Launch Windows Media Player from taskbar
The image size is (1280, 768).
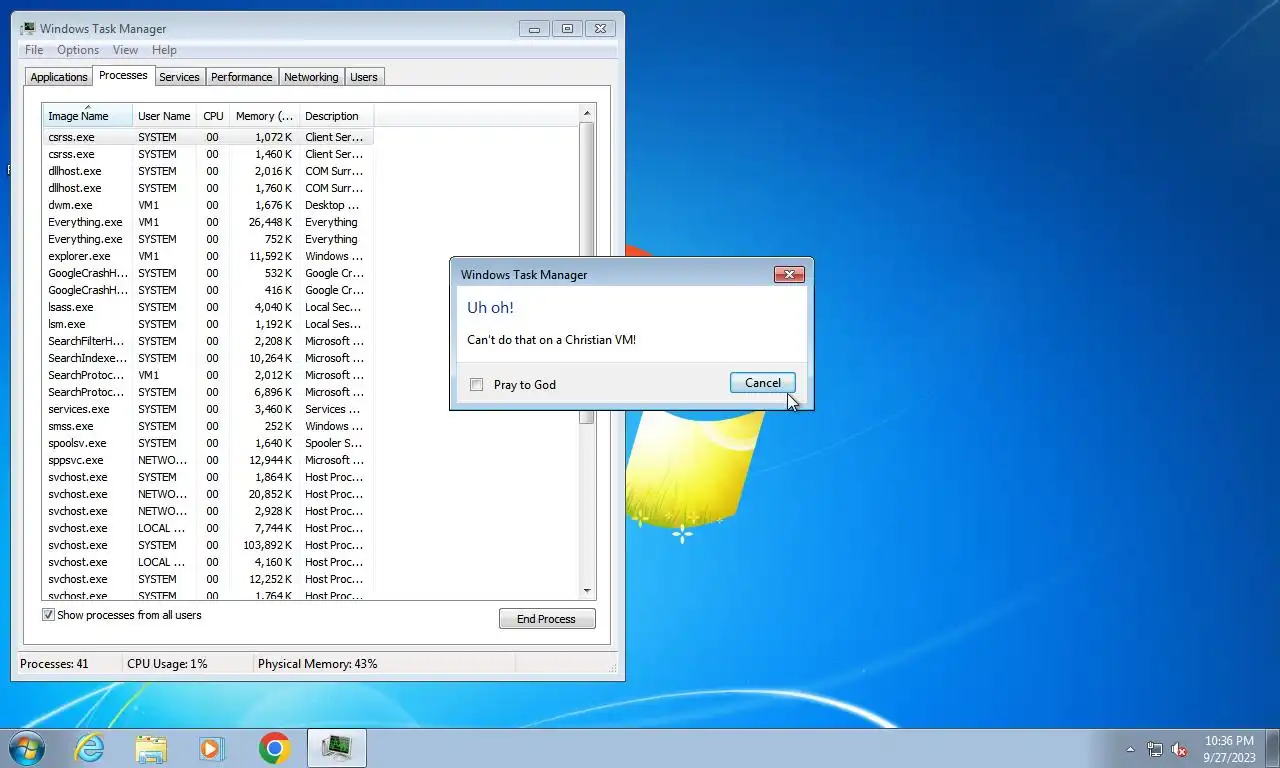212,748
